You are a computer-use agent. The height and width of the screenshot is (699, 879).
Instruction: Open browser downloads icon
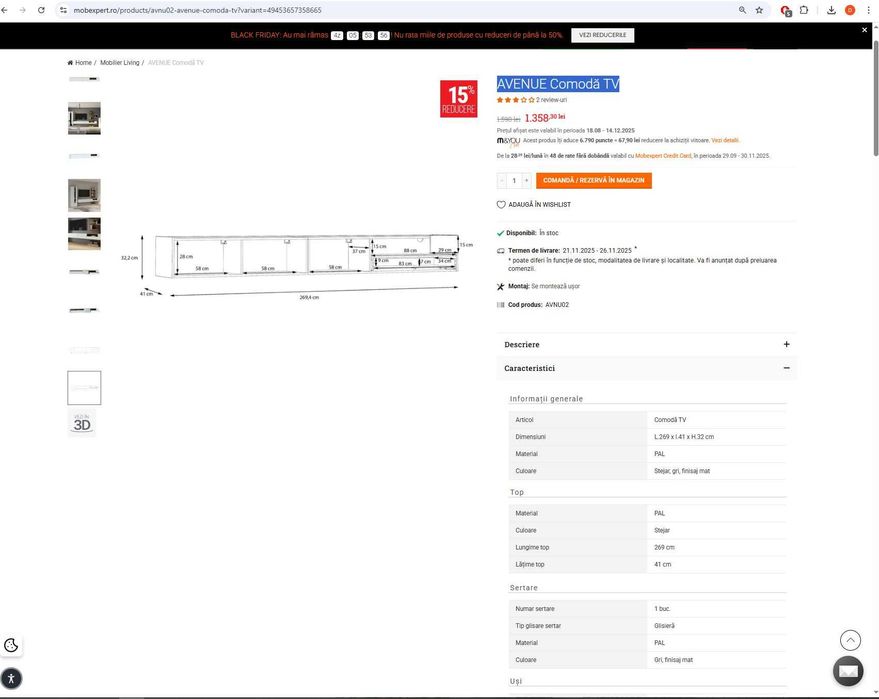point(831,10)
